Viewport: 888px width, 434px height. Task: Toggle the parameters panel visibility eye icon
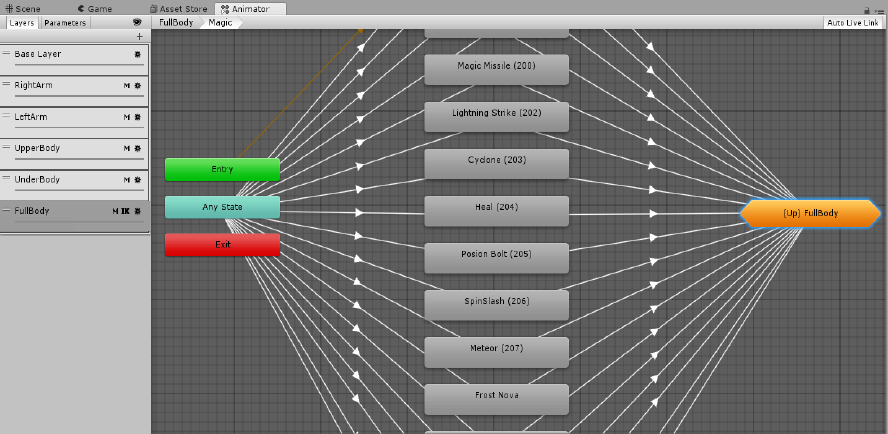[x=137, y=22]
